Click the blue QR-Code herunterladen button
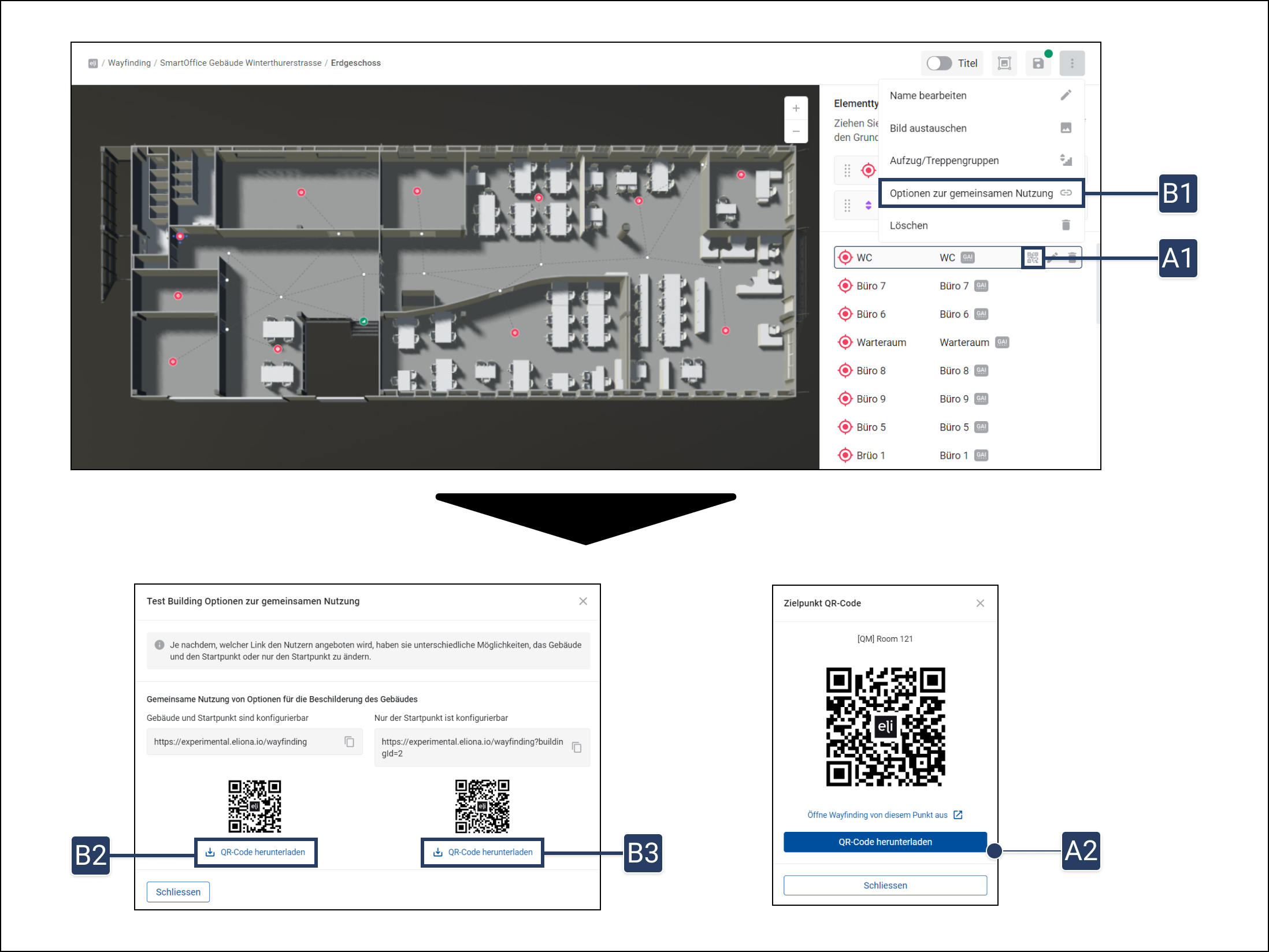Screen dimensions: 1269x952 885,842
